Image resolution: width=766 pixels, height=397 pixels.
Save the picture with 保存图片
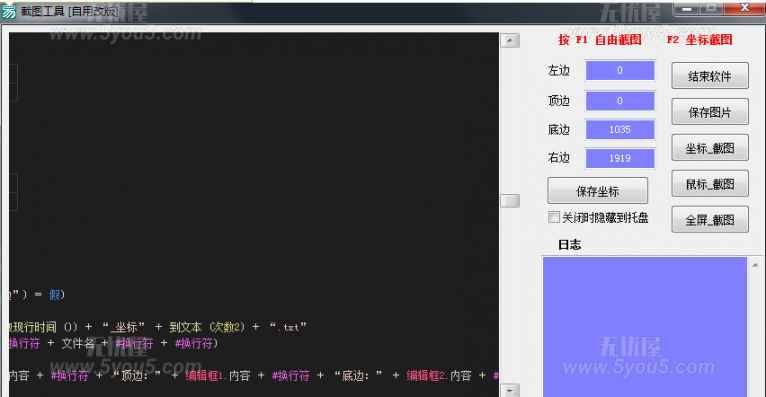[x=710, y=112]
